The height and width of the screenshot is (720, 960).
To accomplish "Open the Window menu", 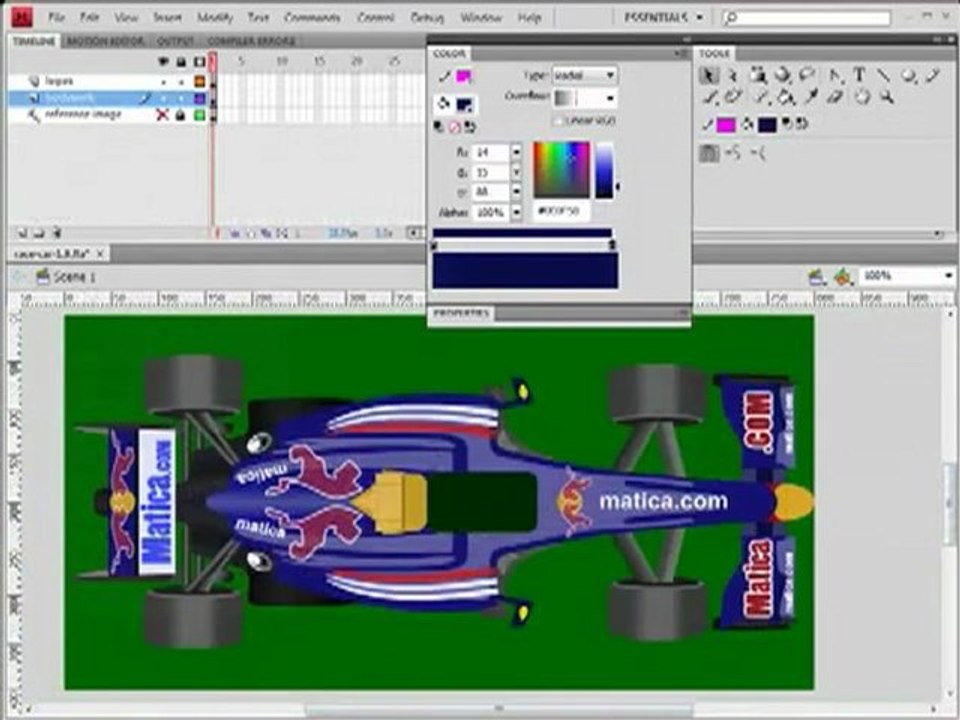I will (481, 18).
